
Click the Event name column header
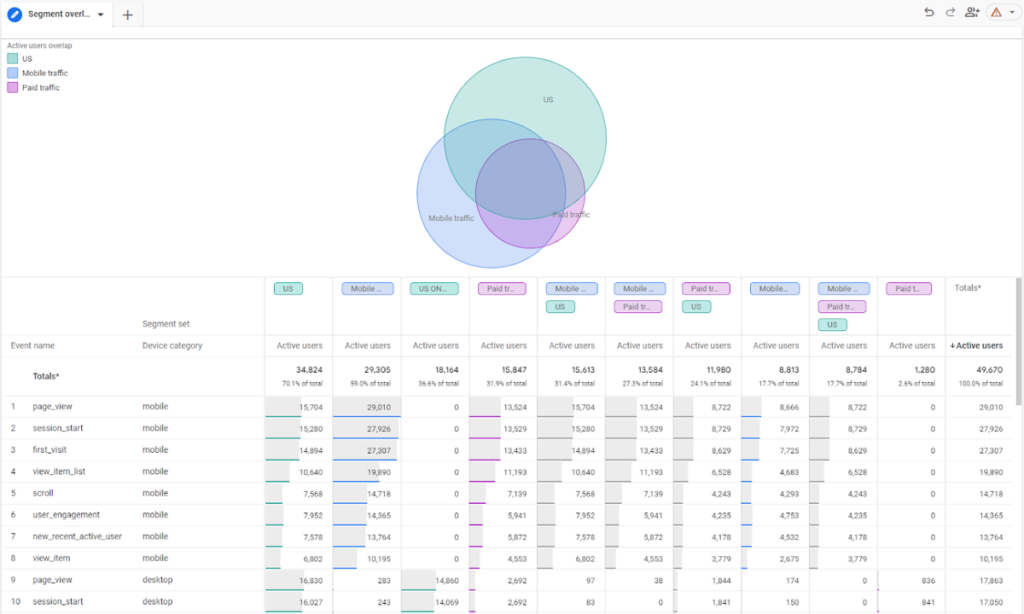click(x=33, y=346)
